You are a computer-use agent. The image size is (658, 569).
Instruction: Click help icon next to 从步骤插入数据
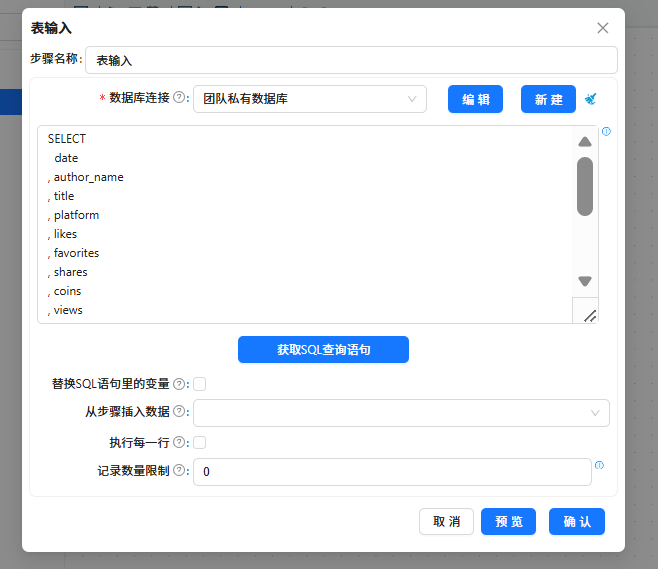coord(179,411)
